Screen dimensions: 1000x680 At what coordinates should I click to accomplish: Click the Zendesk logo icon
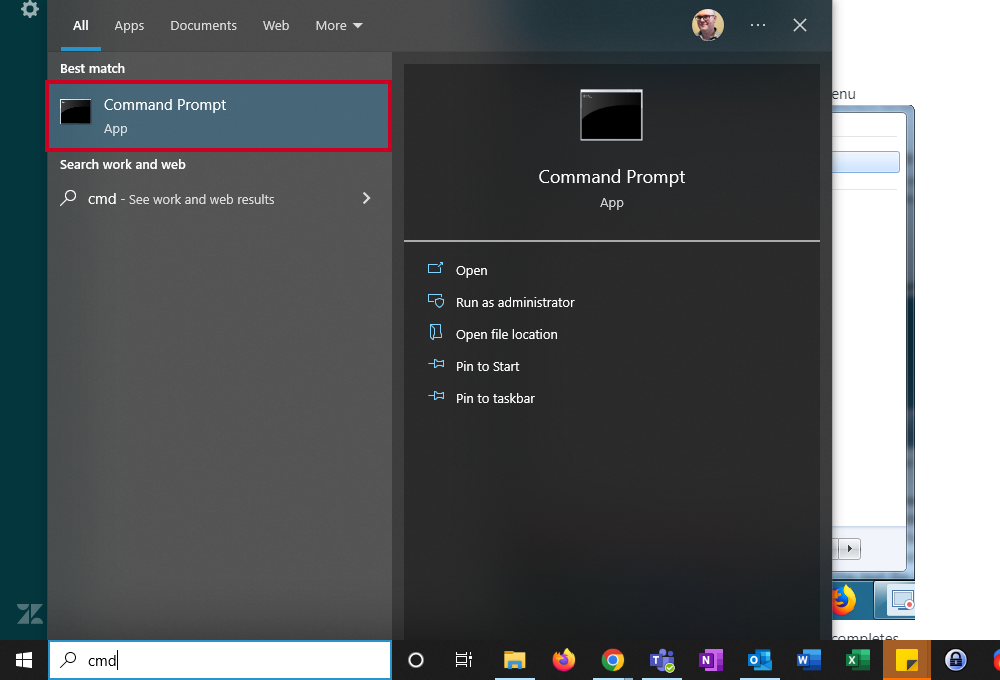click(30, 614)
